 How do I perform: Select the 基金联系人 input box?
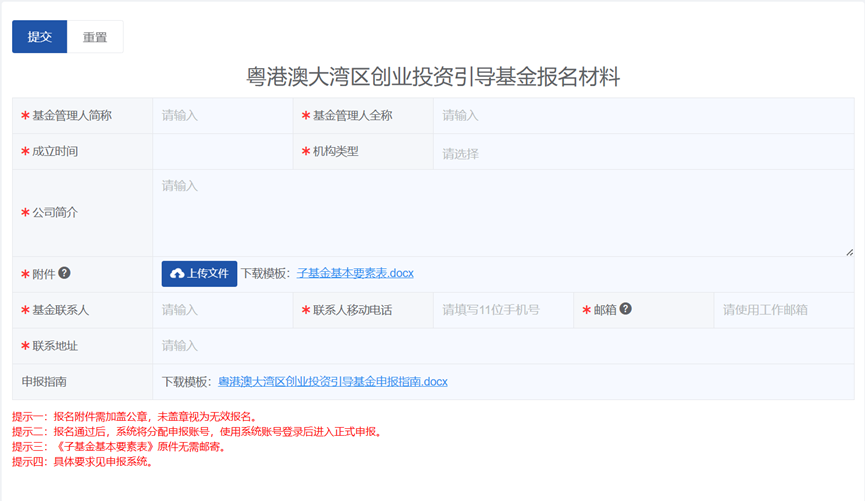(x=222, y=310)
